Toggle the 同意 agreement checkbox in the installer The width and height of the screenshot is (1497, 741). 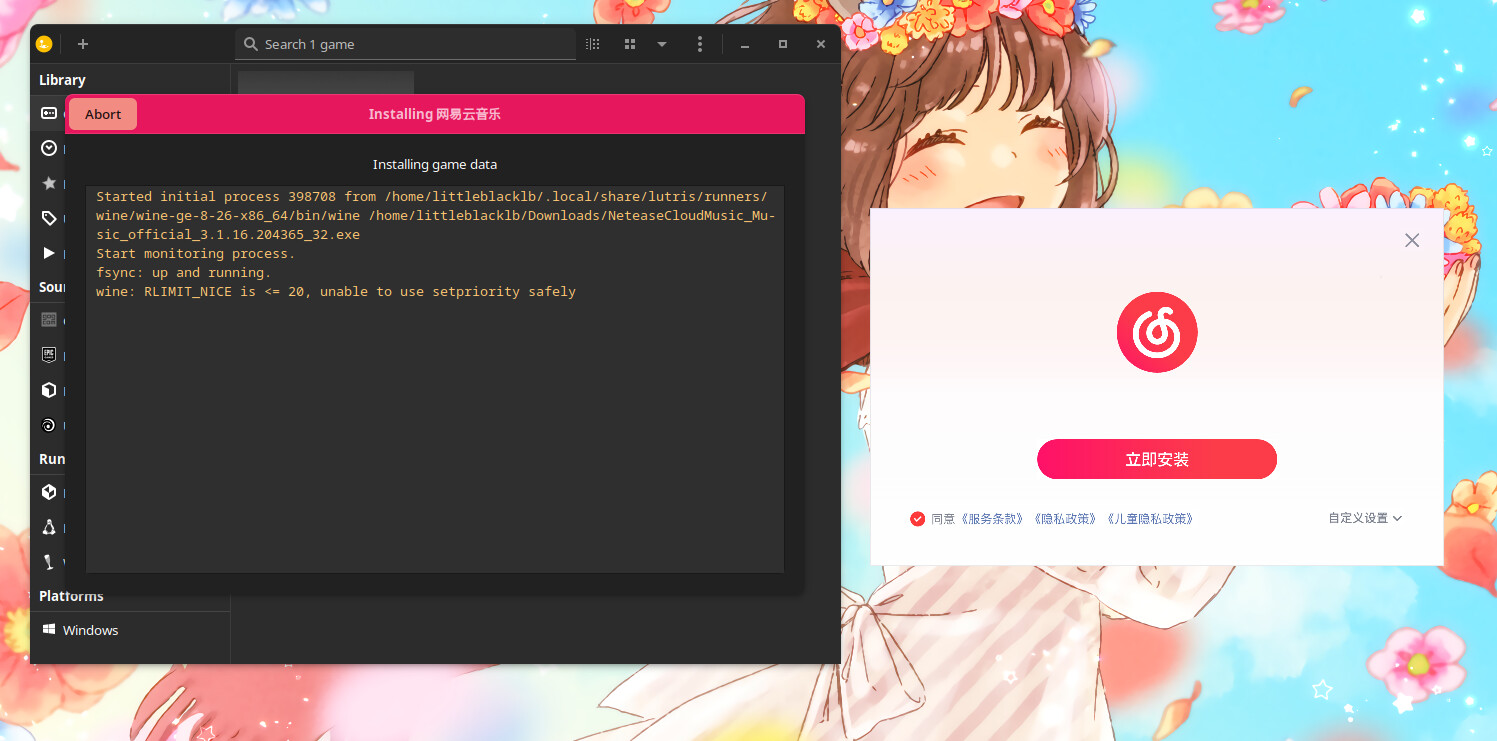point(917,518)
